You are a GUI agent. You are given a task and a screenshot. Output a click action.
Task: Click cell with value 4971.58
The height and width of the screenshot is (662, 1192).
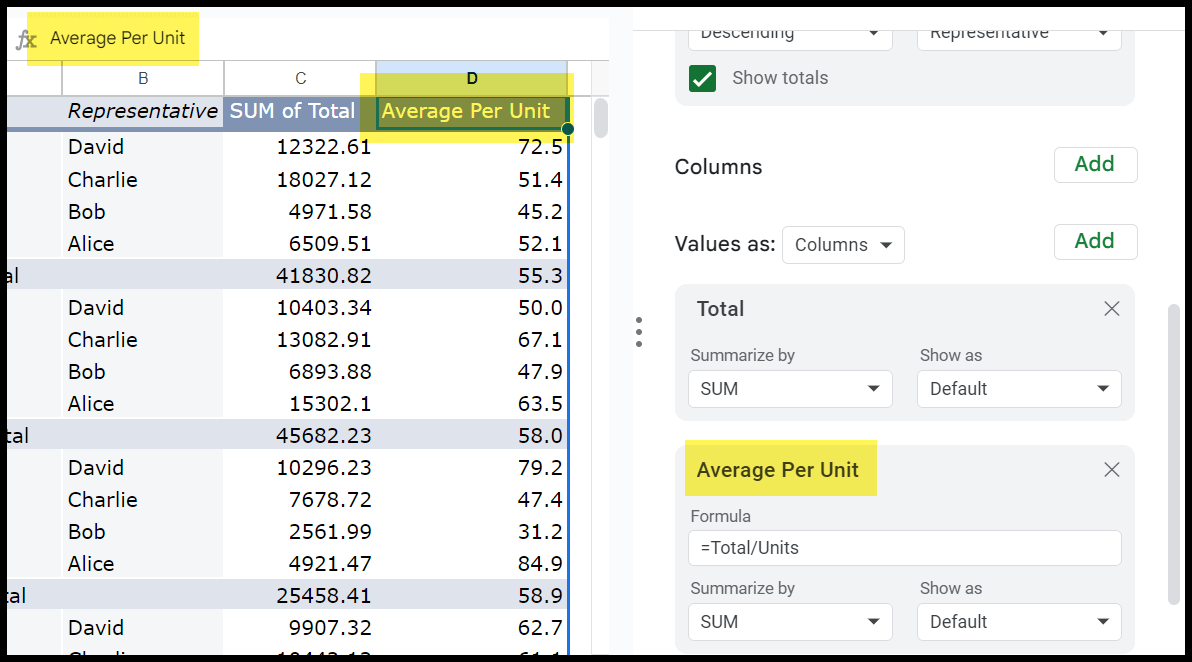click(300, 211)
